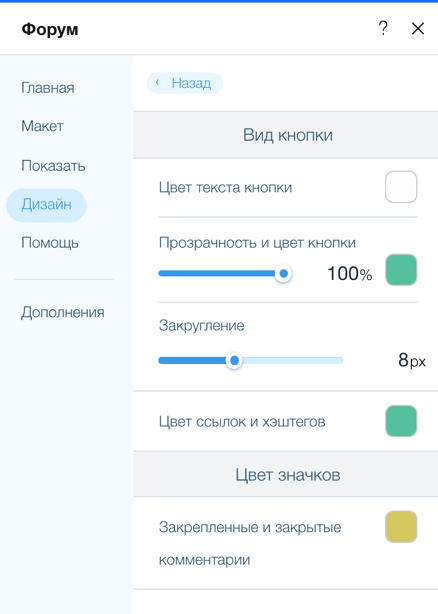
Task: Open button color green swatch beside 100%
Action: [x=401, y=270]
